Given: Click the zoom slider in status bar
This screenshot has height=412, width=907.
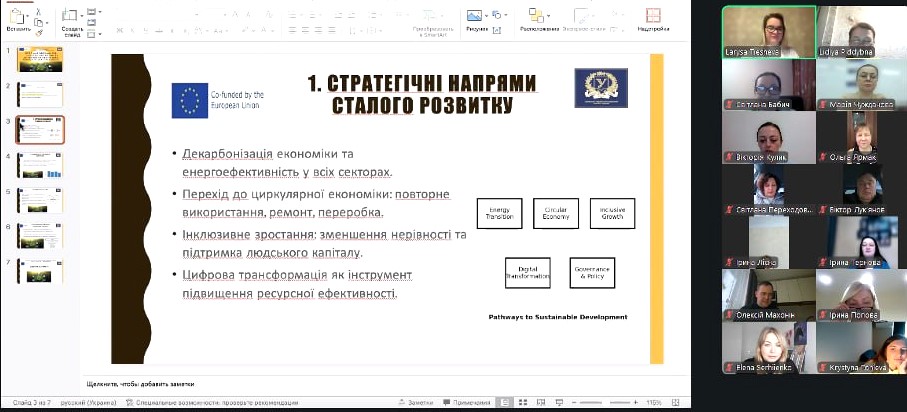Looking at the screenshot, I should pyautogui.click(x=605, y=403).
